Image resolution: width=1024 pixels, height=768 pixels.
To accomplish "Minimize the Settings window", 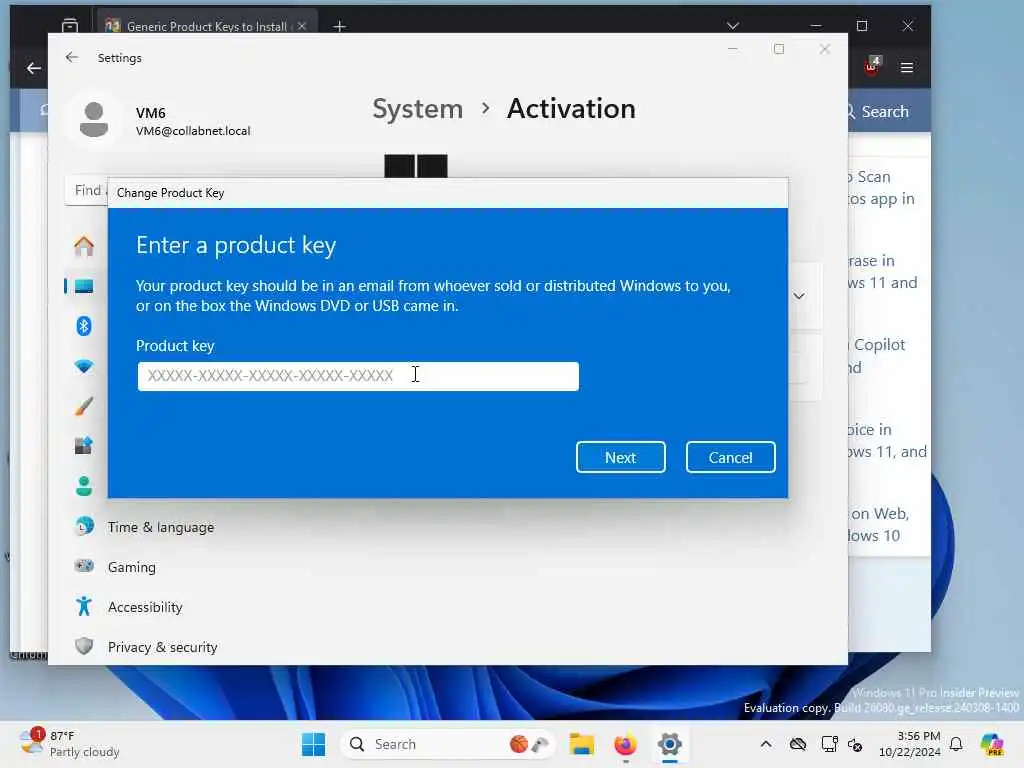I will tap(733, 49).
